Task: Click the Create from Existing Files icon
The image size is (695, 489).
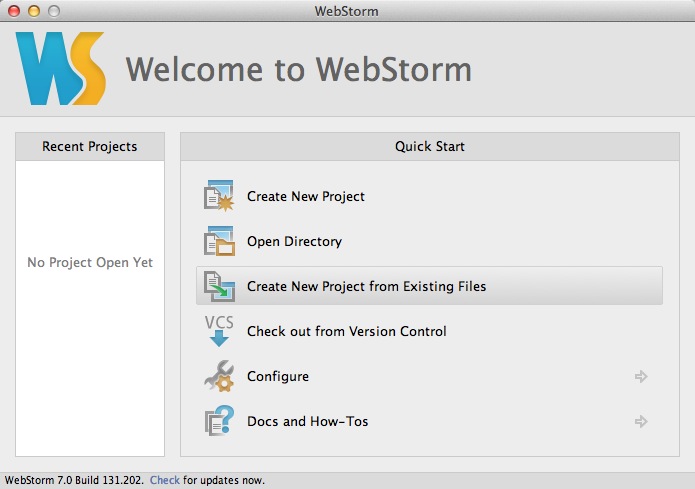Action: click(219, 286)
